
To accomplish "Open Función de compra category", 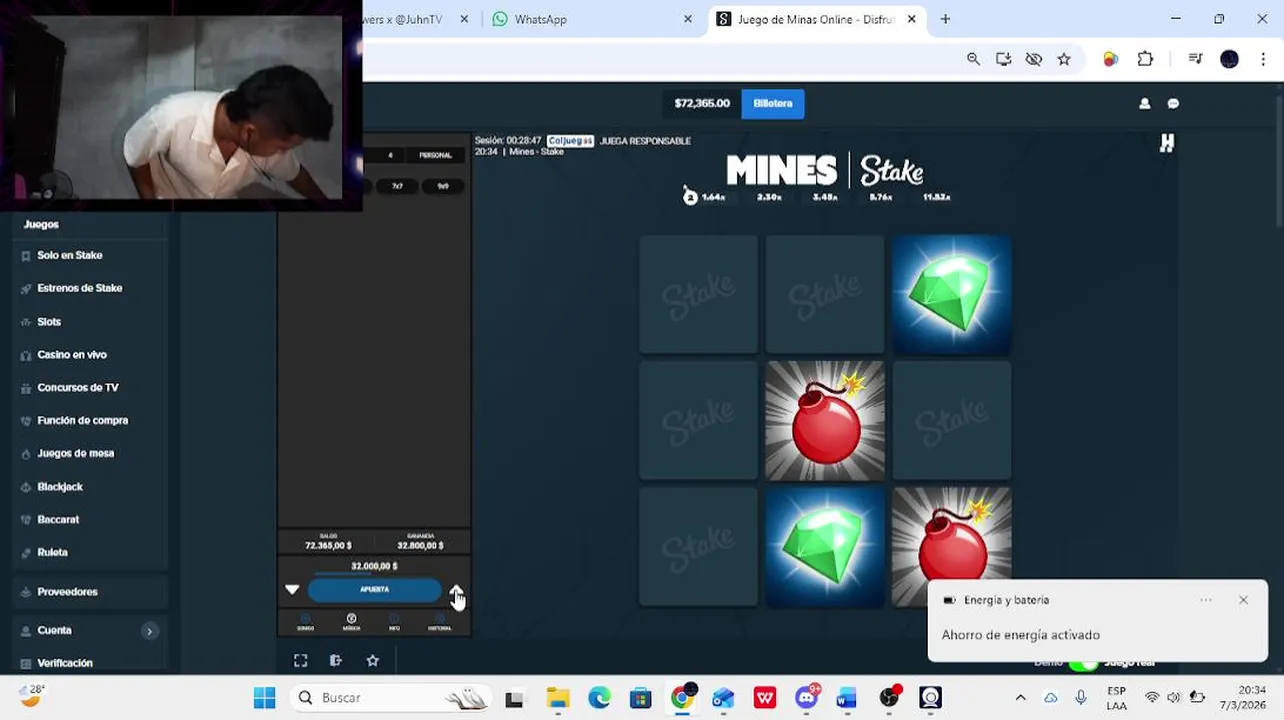I will 83,421.
